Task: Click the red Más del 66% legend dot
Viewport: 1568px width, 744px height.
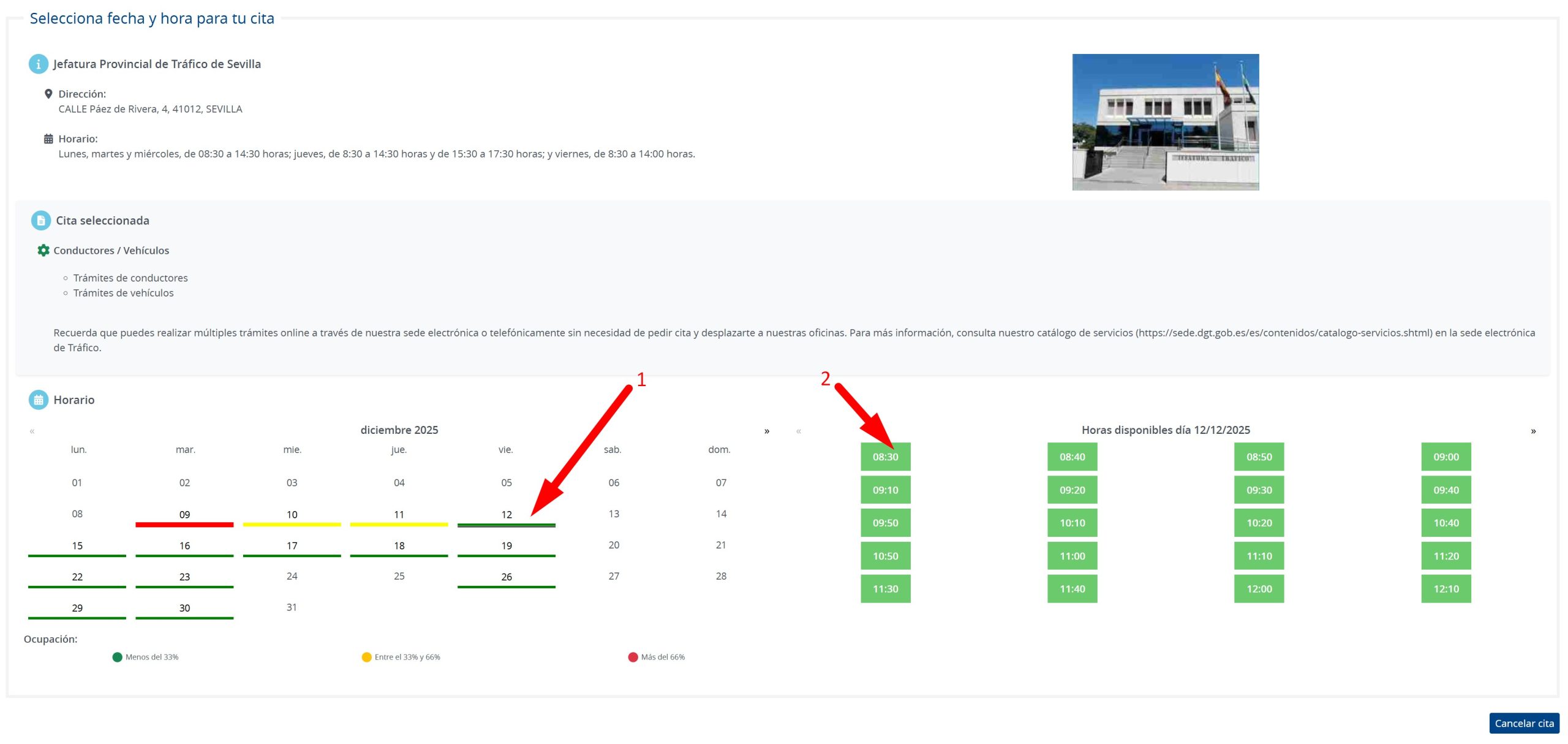Action: coord(633,658)
